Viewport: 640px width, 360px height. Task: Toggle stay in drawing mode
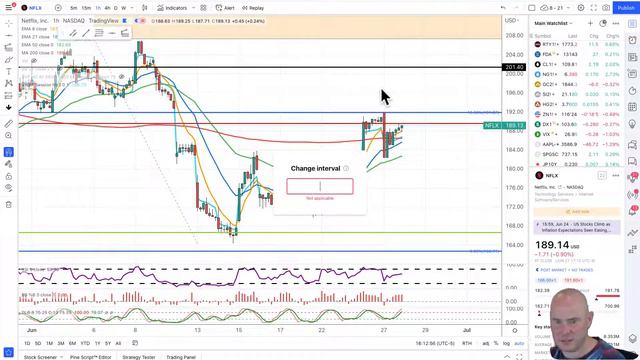pyautogui.click(x=9, y=164)
